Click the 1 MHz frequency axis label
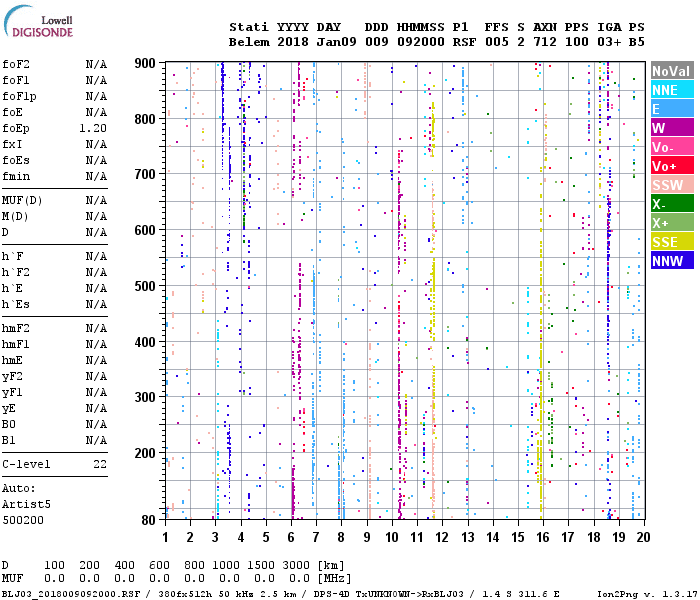This screenshot has width=700, height=600. pyautogui.click(x=166, y=538)
